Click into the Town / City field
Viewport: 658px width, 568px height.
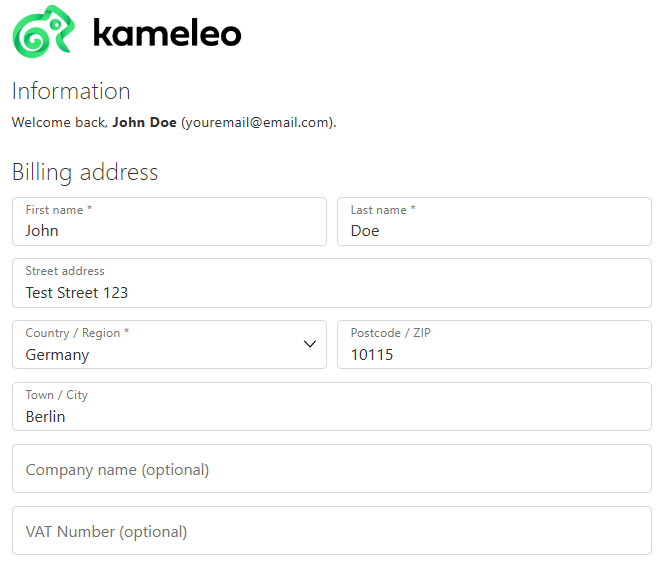tap(332, 406)
